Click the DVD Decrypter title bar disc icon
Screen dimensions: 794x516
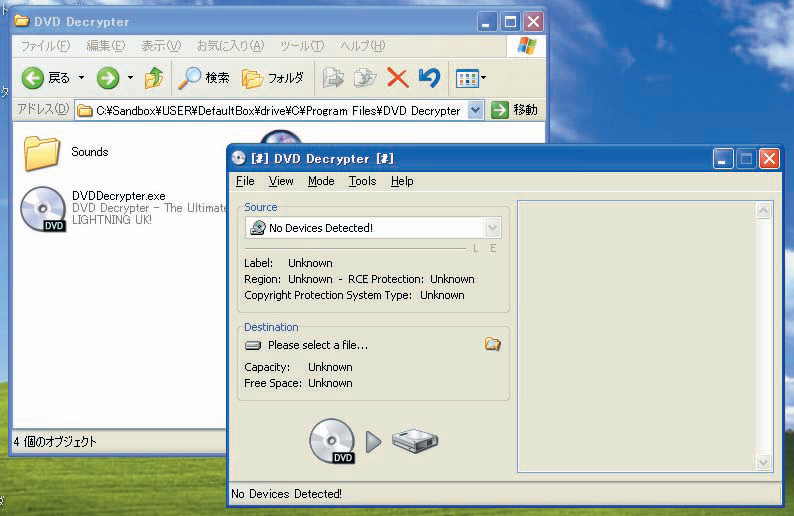pyautogui.click(x=239, y=158)
